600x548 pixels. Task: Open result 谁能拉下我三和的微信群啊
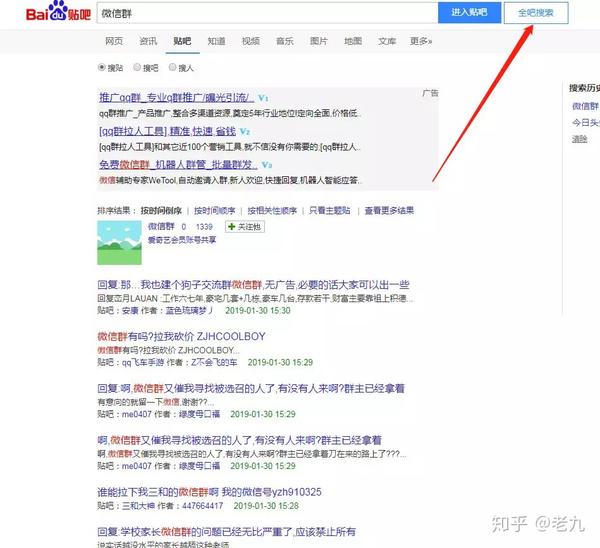point(209,492)
